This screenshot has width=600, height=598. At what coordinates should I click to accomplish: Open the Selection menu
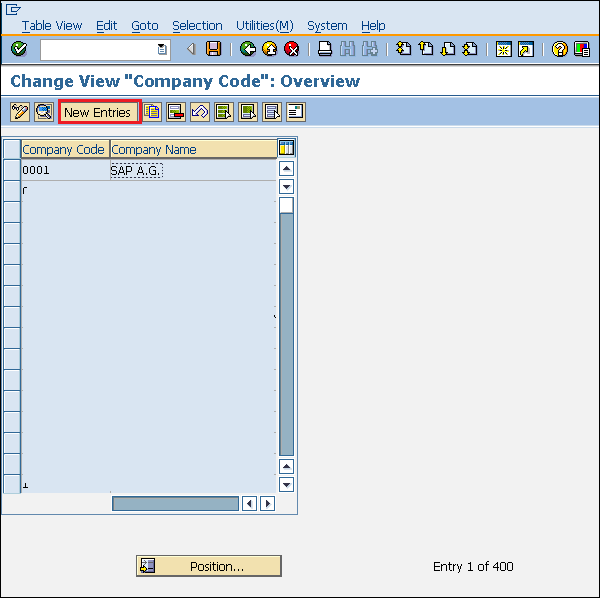(197, 26)
